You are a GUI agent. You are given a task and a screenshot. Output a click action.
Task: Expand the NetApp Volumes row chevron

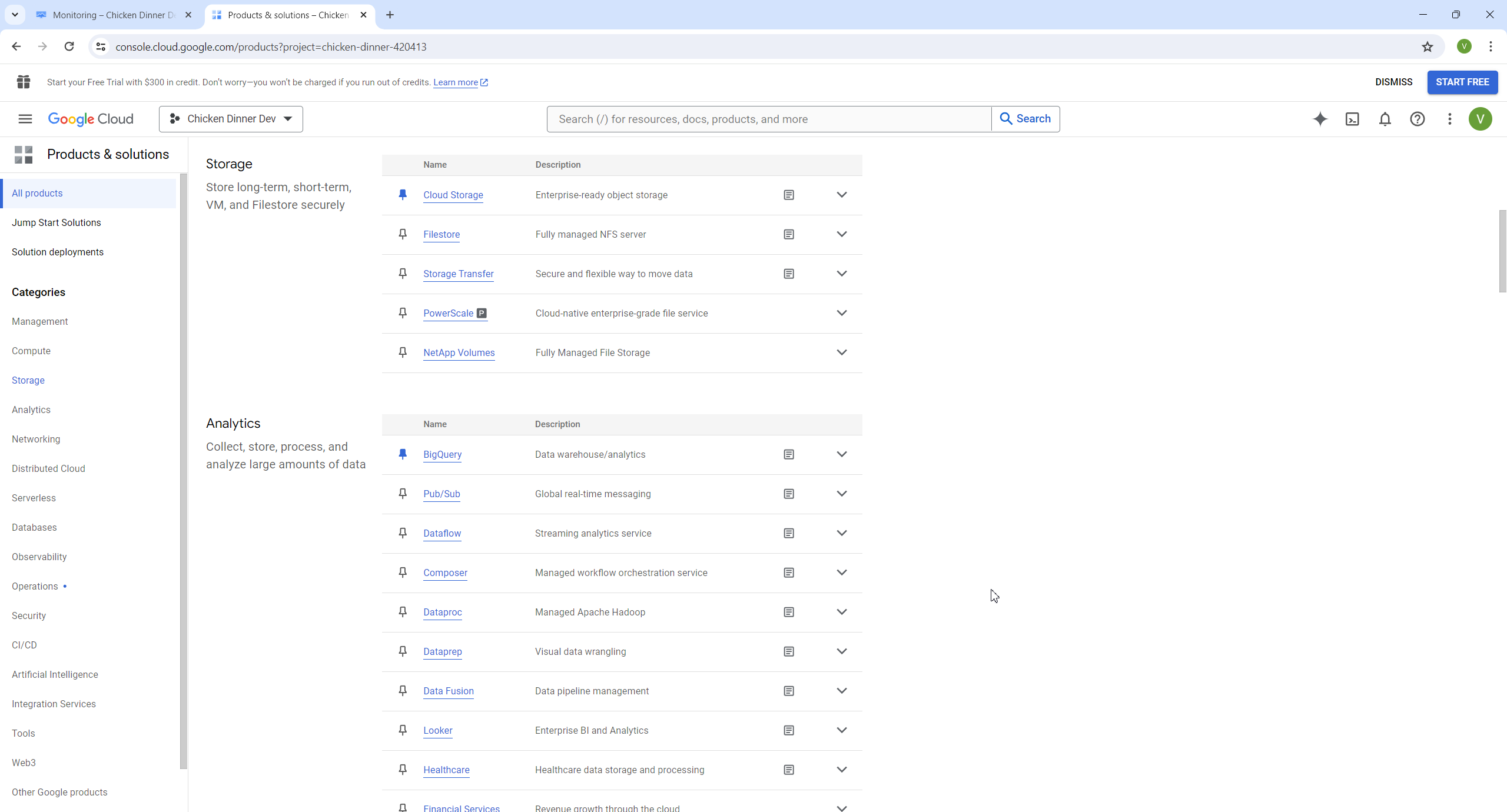pos(842,352)
